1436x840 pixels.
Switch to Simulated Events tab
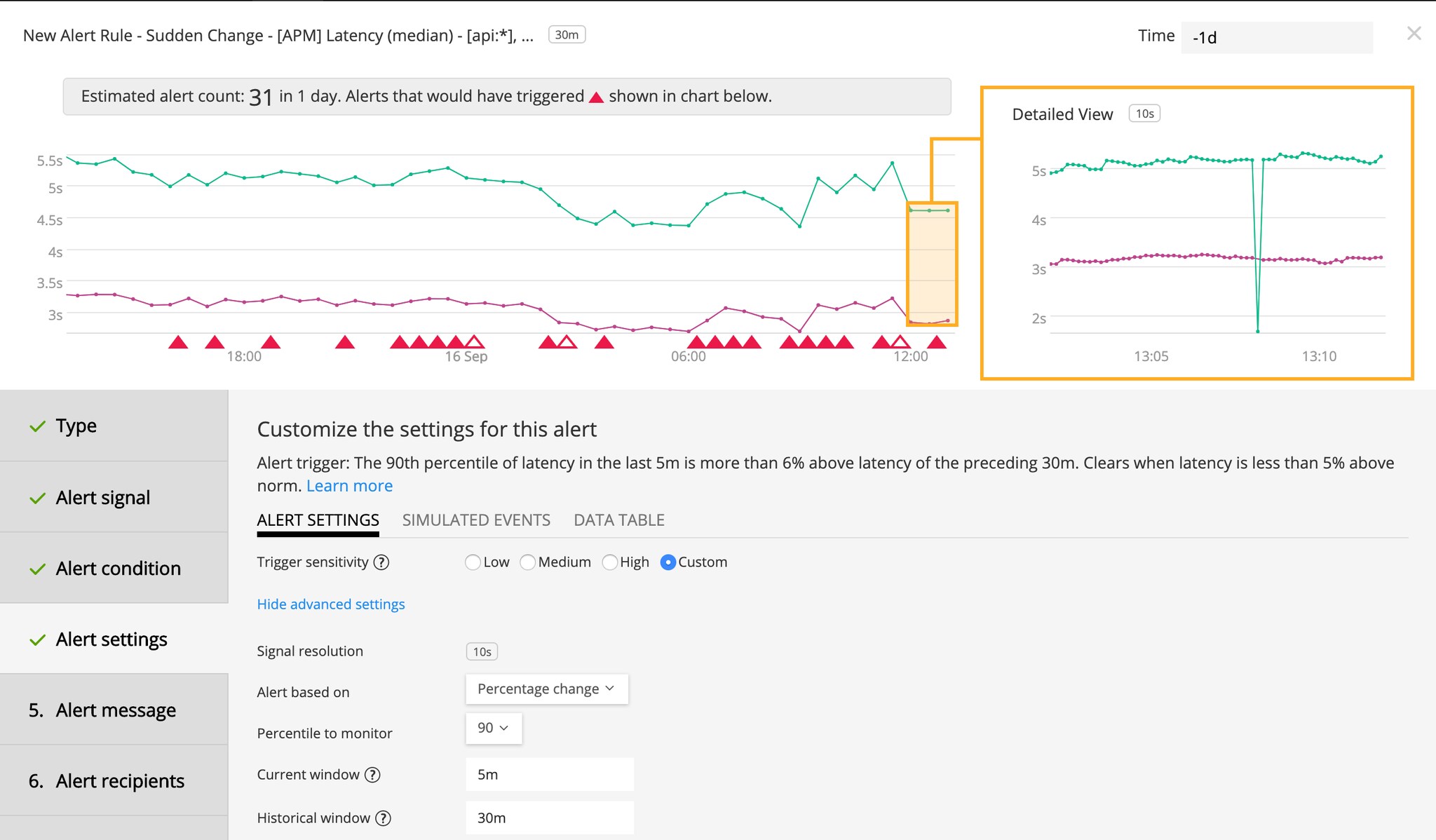[x=476, y=520]
